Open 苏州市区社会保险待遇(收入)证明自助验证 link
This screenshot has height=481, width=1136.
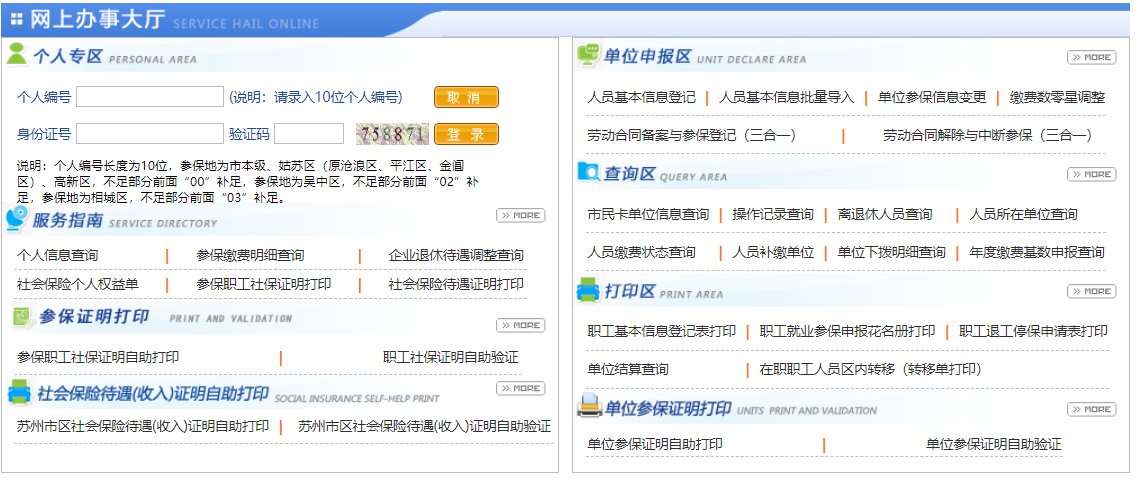425,426
